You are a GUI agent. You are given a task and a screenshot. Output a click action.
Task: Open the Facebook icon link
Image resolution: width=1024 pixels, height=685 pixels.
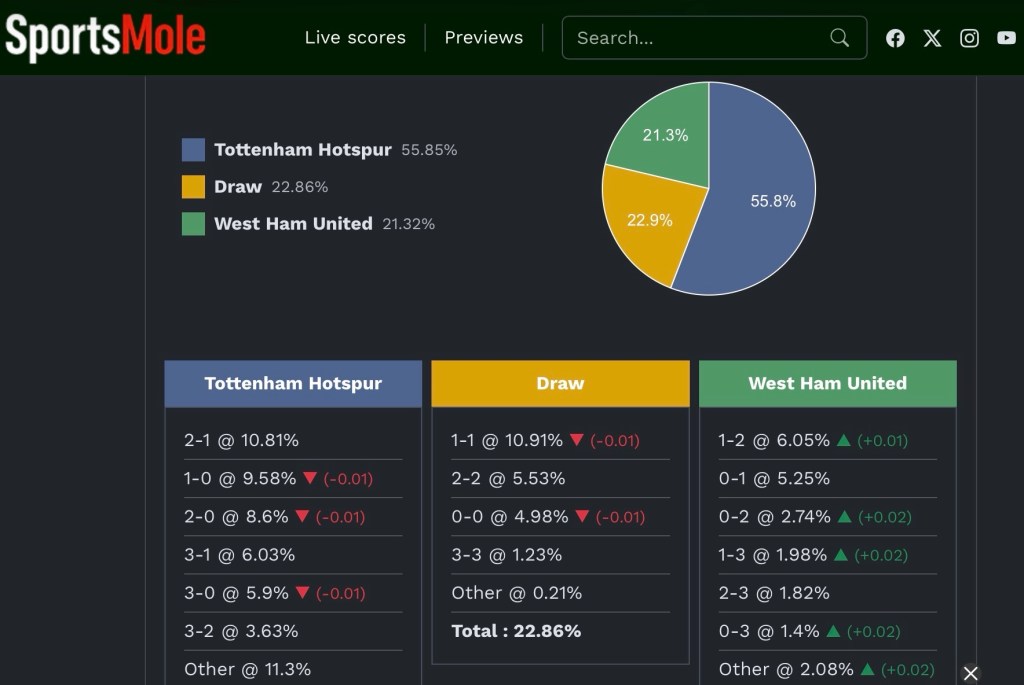pyautogui.click(x=895, y=38)
